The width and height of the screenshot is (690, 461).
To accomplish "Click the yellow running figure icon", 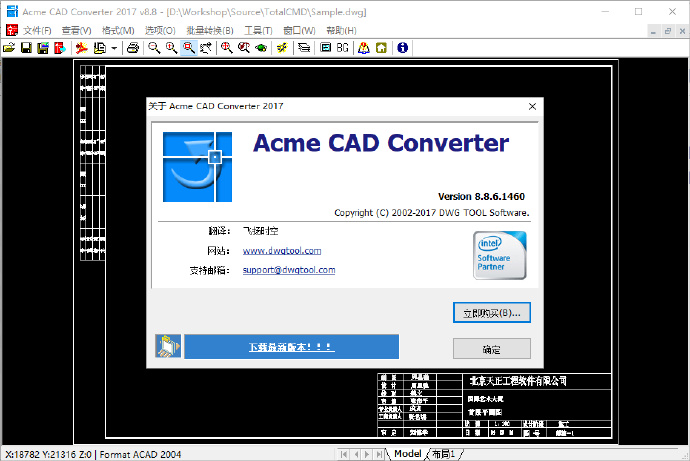I will tap(282, 48).
